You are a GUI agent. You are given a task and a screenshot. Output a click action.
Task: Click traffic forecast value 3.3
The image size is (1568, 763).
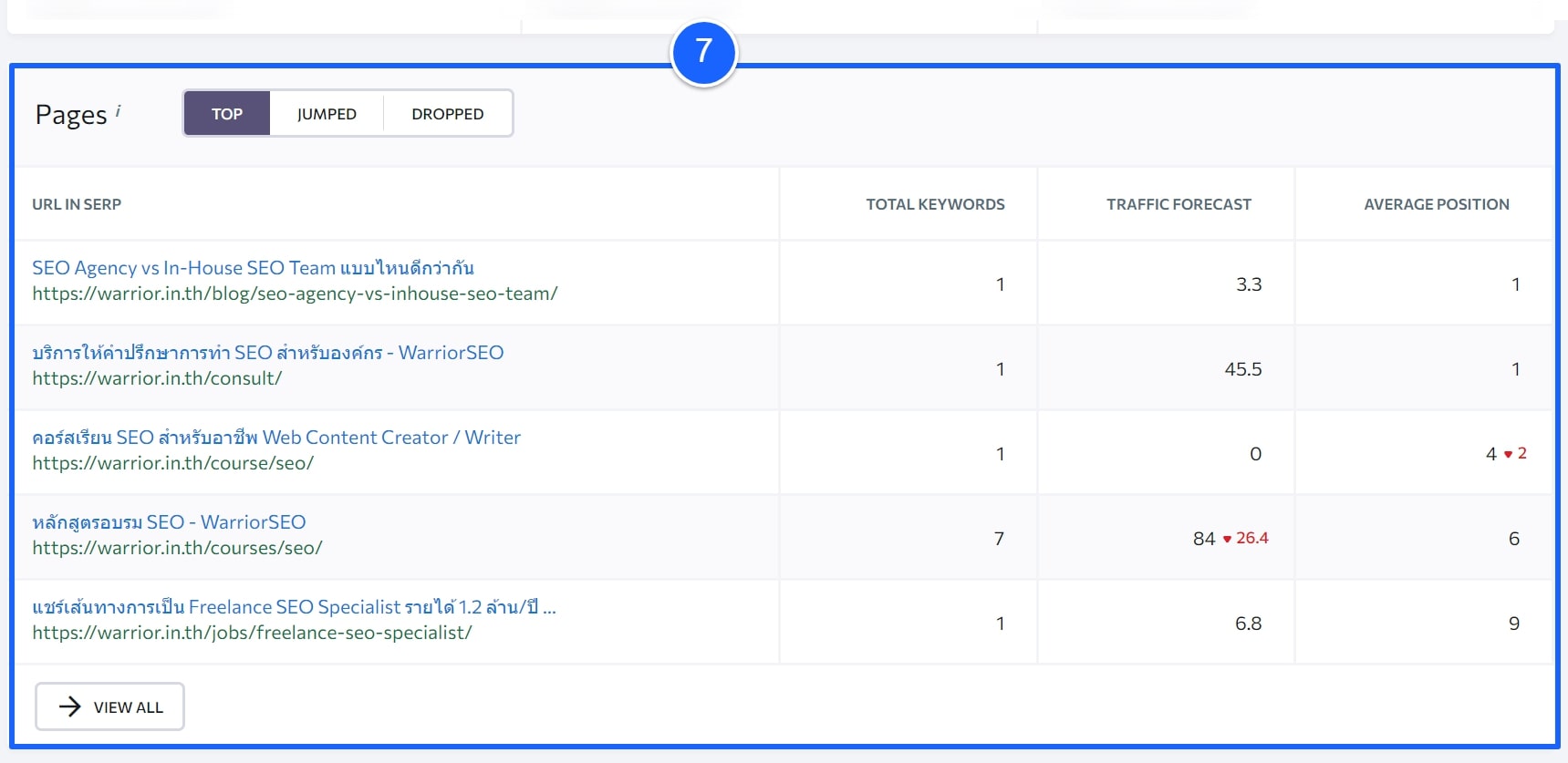[x=1249, y=284]
